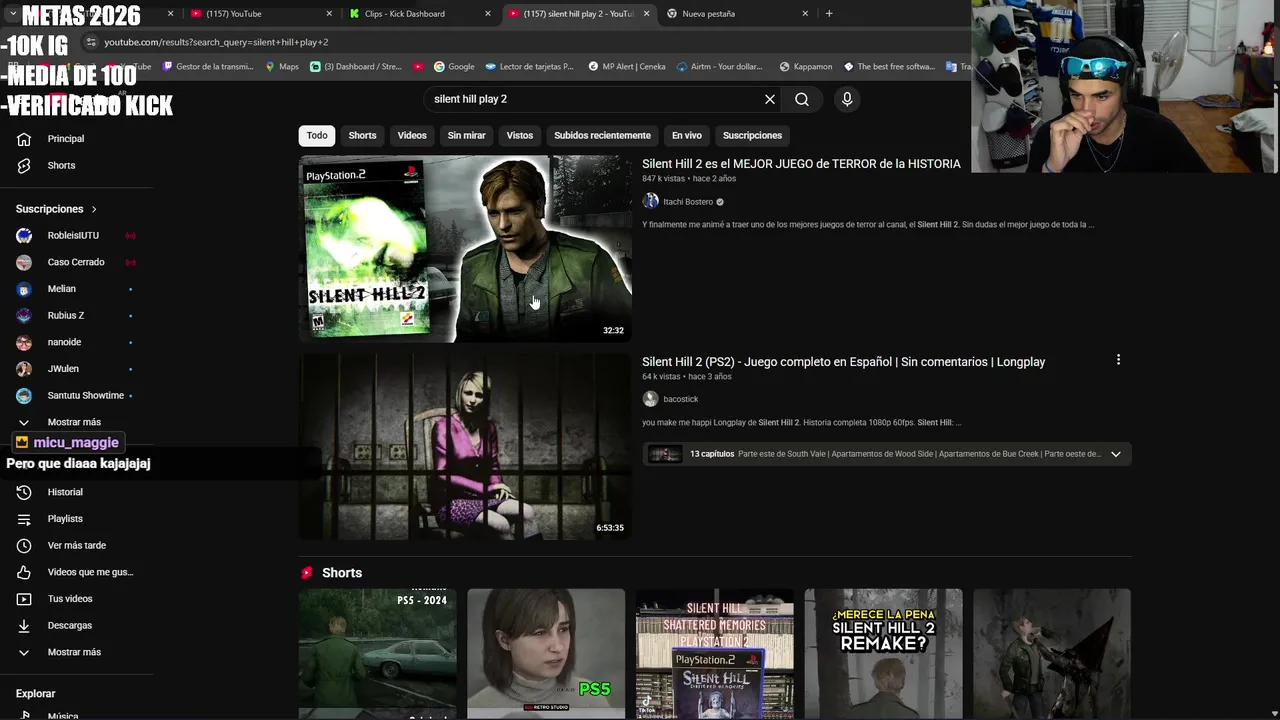
Task: Open title Silent Hill 2 es el MEJOR JUEGO
Action: point(801,164)
